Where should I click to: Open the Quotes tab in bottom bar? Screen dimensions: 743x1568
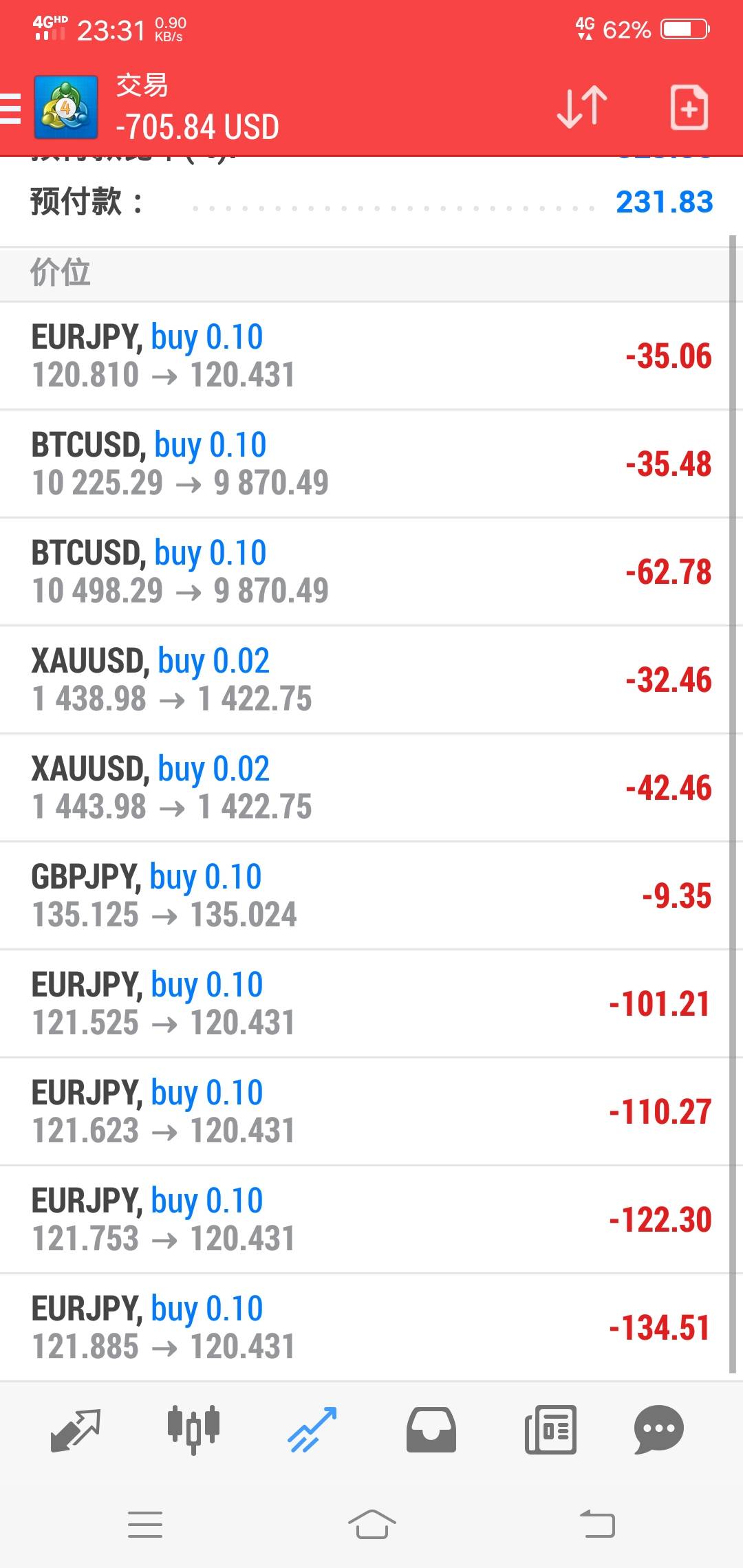76,1430
